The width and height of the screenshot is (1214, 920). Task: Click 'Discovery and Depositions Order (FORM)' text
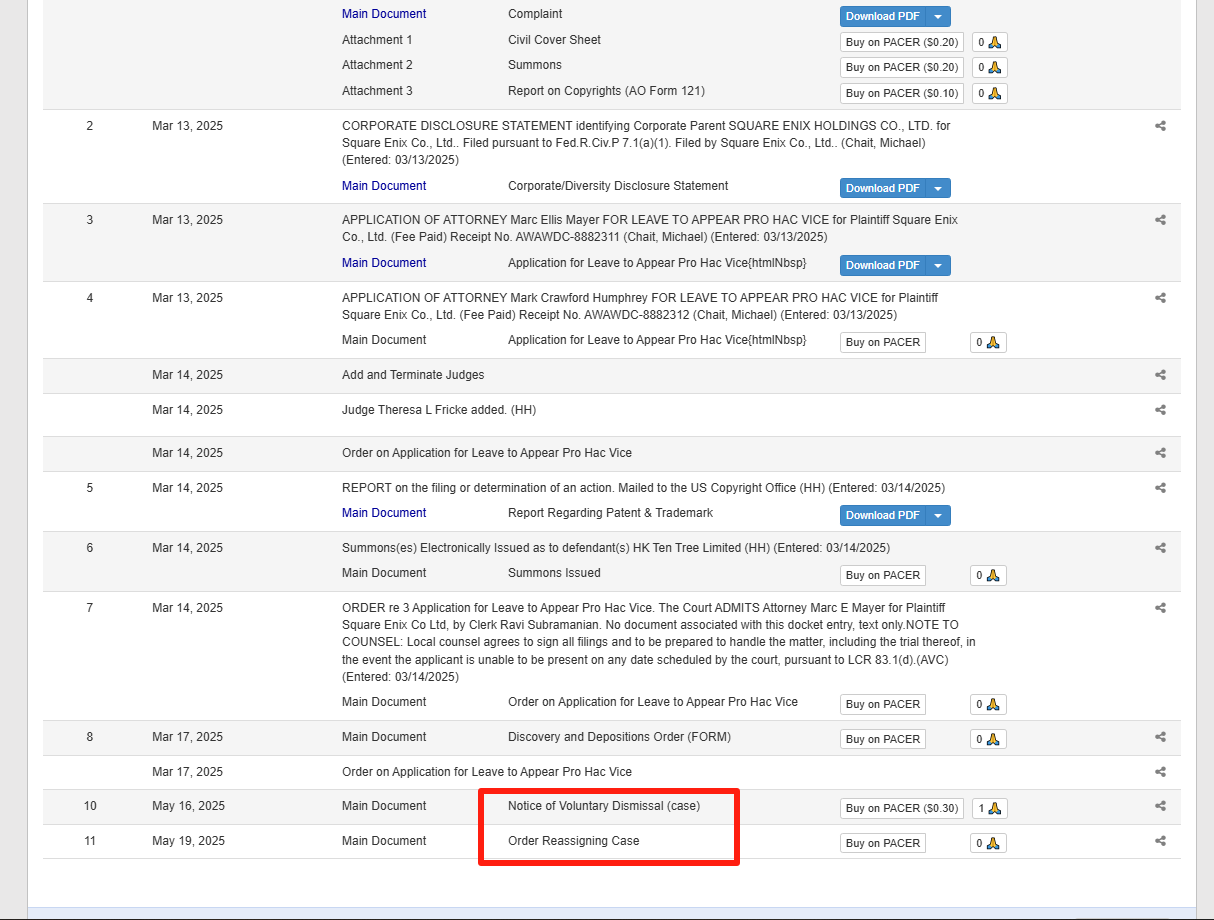pyautogui.click(x=619, y=737)
